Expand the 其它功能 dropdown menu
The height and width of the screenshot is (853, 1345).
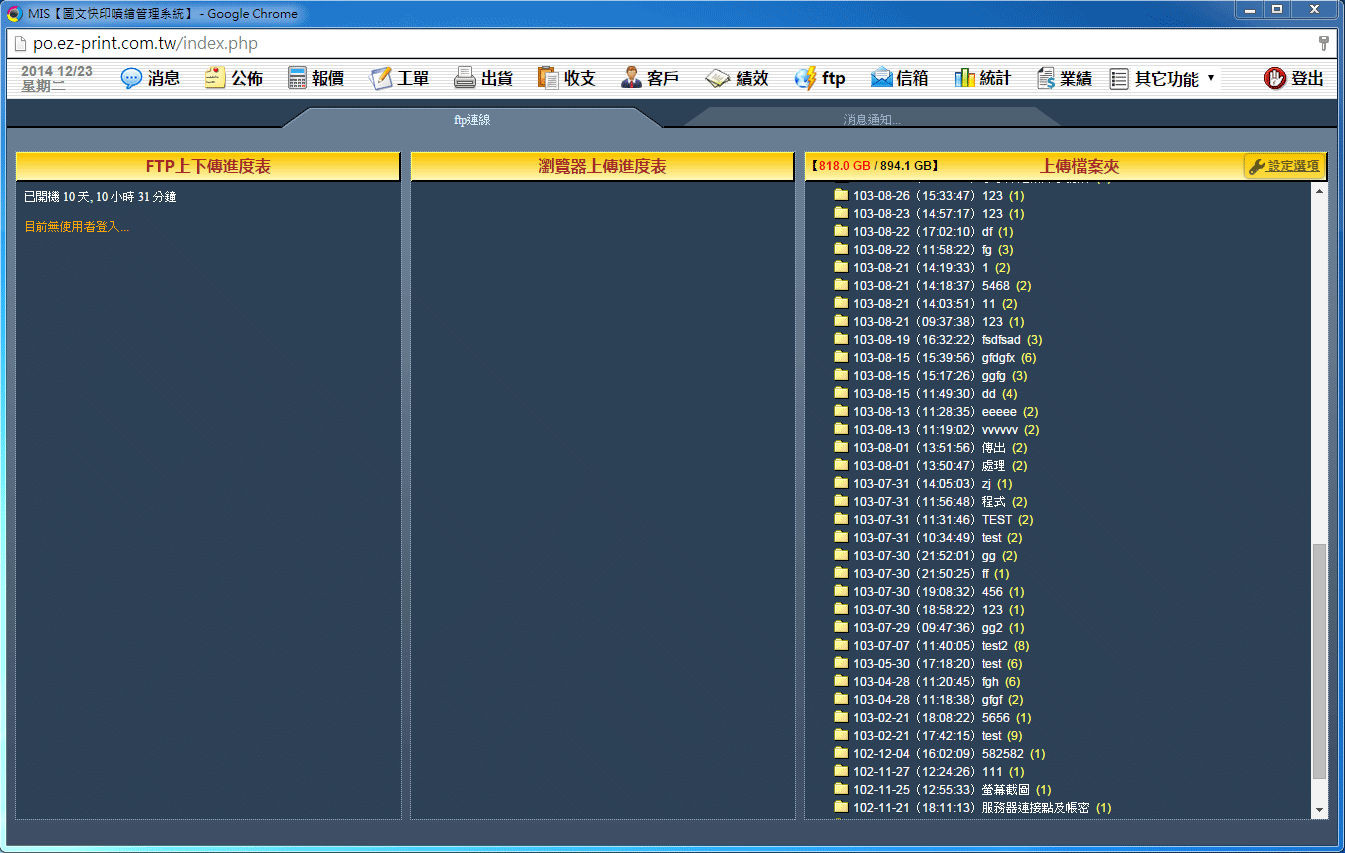point(1163,79)
